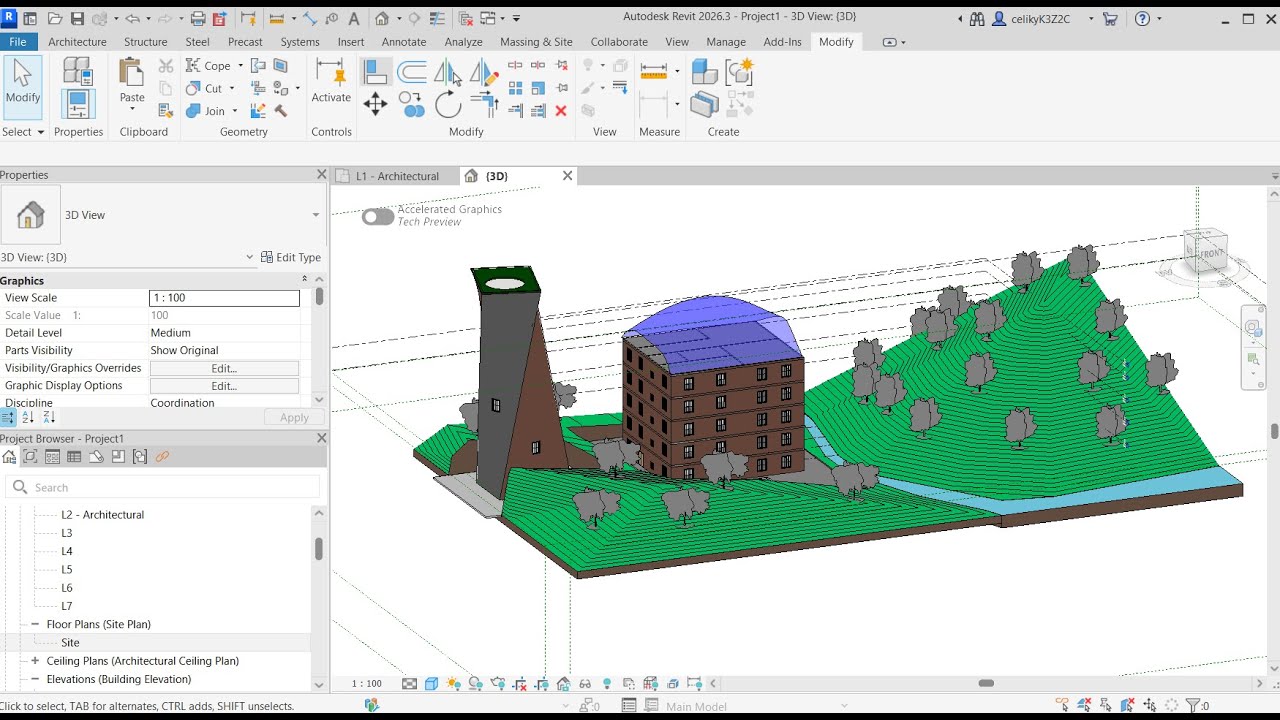Image resolution: width=1280 pixels, height=720 pixels.
Task: Select the Offset tool
Action: click(x=412, y=72)
